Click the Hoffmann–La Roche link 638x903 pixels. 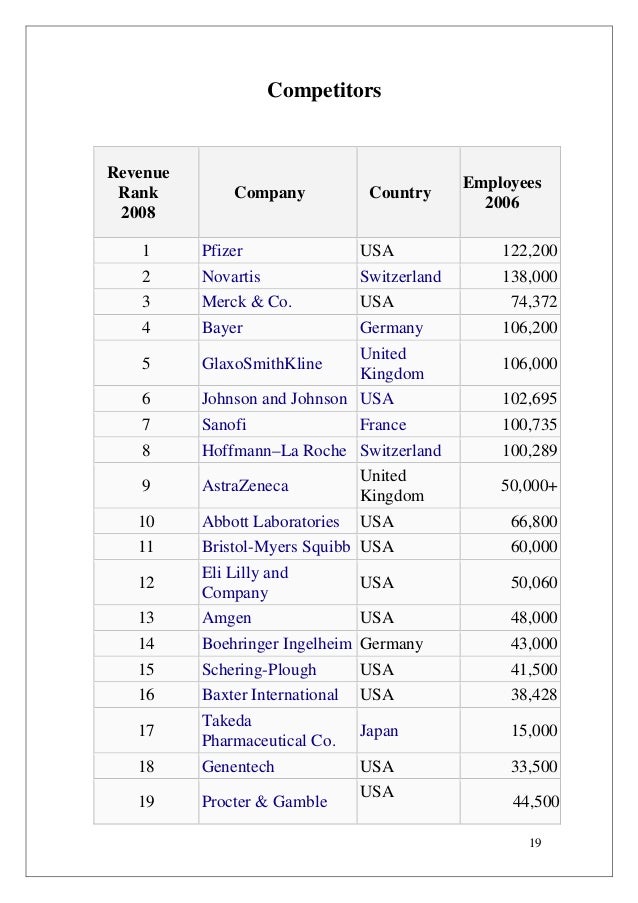click(x=274, y=450)
